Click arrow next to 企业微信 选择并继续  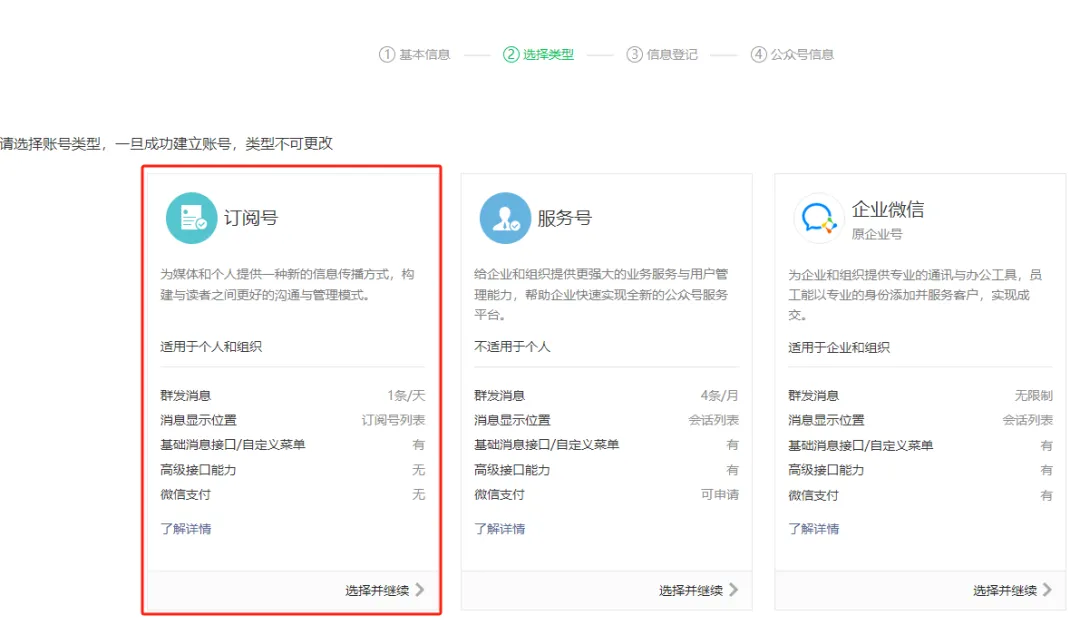click(x=1047, y=590)
